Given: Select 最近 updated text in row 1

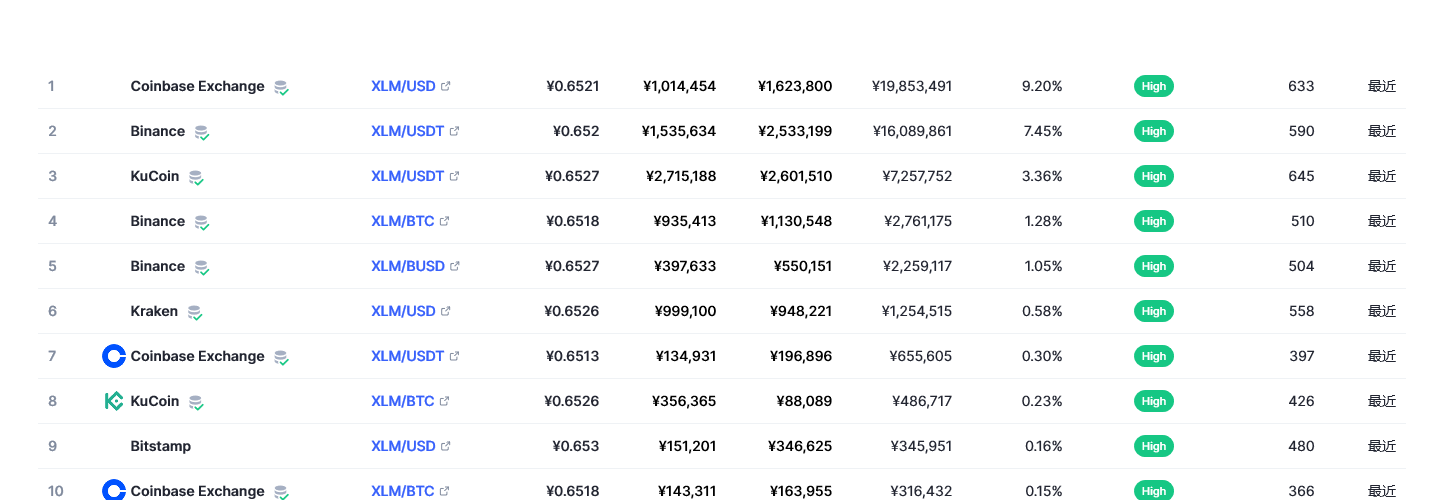Looking at the screenshot, I should [1382, 86].
